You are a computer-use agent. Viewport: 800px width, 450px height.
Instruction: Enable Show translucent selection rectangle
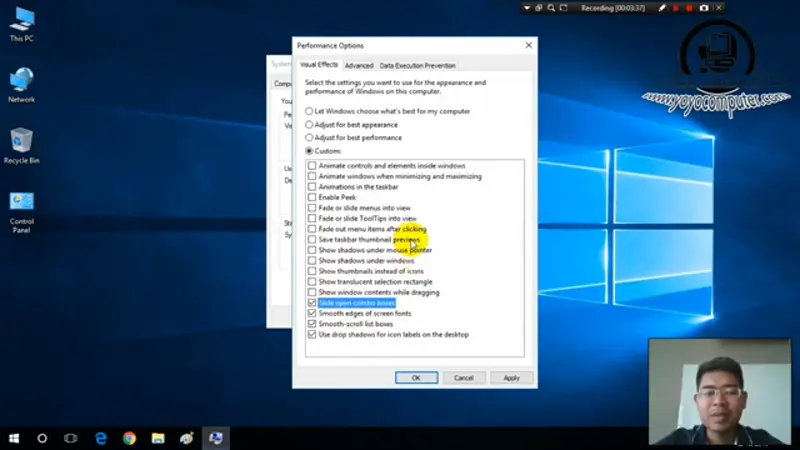point(312,282)
